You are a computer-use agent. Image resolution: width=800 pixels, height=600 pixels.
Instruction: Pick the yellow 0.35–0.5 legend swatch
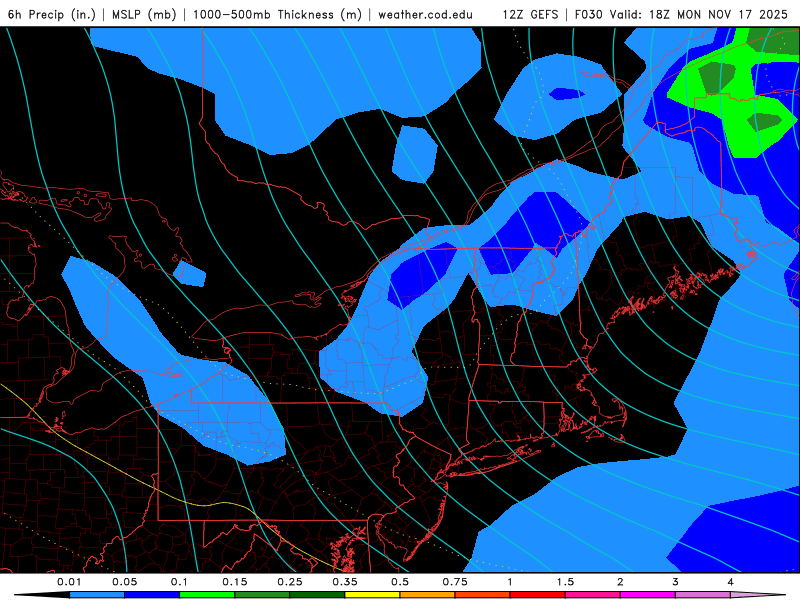(x=372, y=595)
